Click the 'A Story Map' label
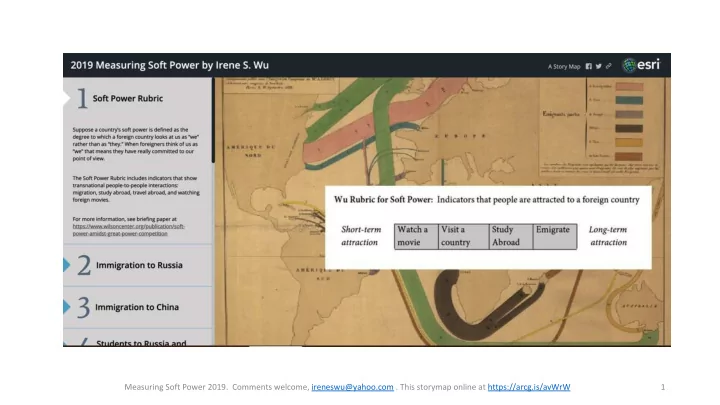 click(x=564, y=67)
